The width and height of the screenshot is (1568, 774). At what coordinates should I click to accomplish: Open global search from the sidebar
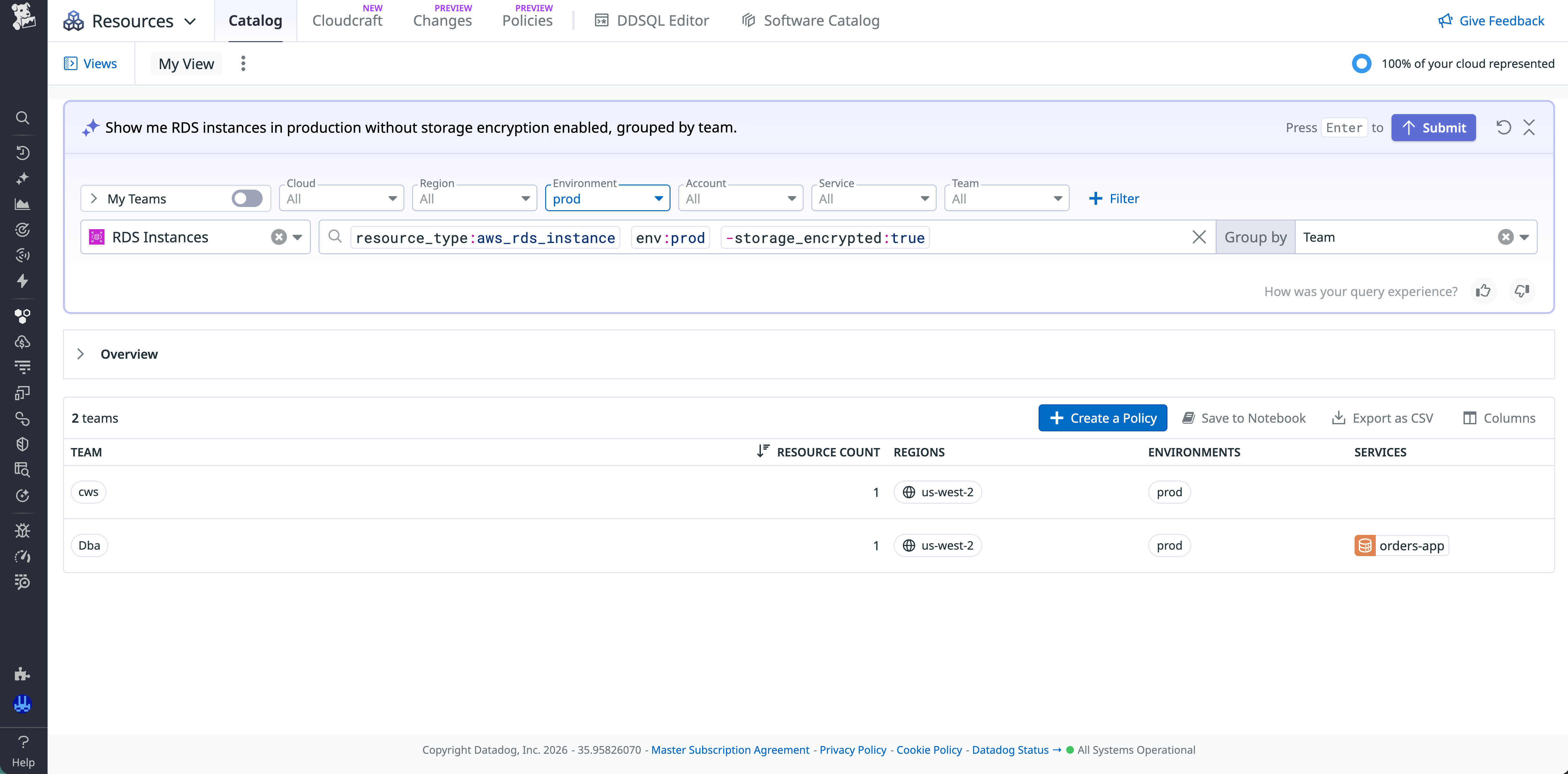tap(23, 118)
